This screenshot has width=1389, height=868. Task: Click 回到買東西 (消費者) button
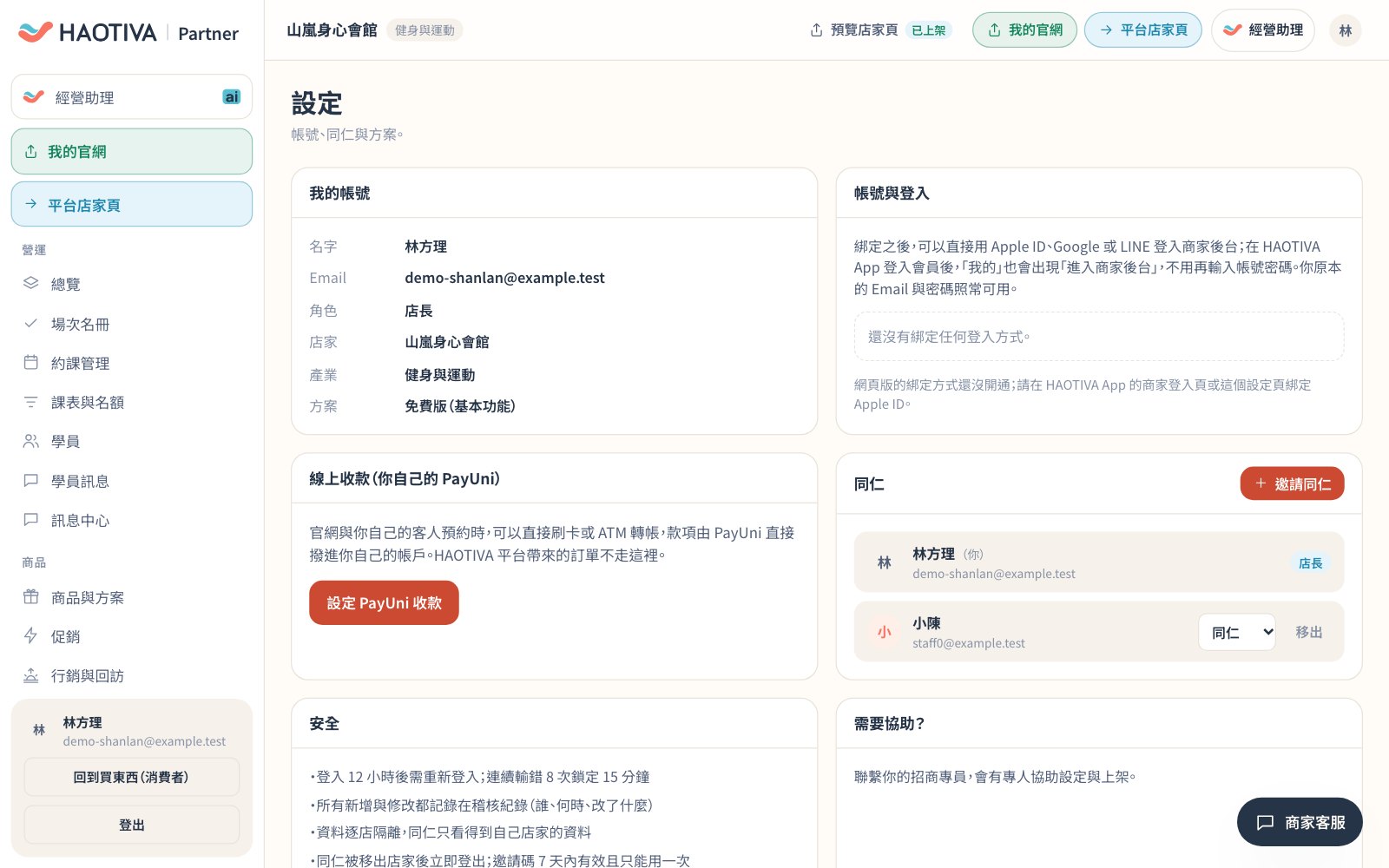(132, 777)
